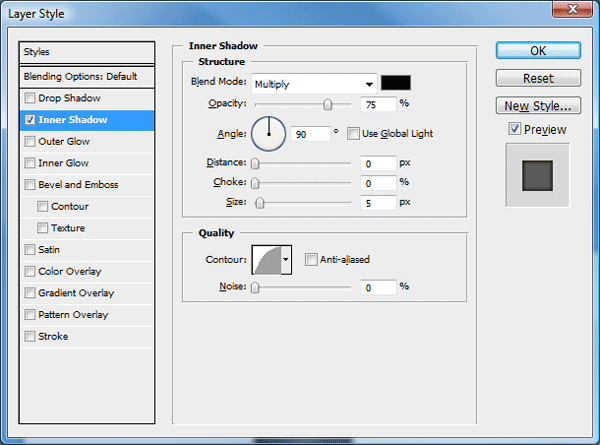Select the Styles list entry
Image resolution: width=600 pixels, height=445 pixels.
click(x=87, y=52)
